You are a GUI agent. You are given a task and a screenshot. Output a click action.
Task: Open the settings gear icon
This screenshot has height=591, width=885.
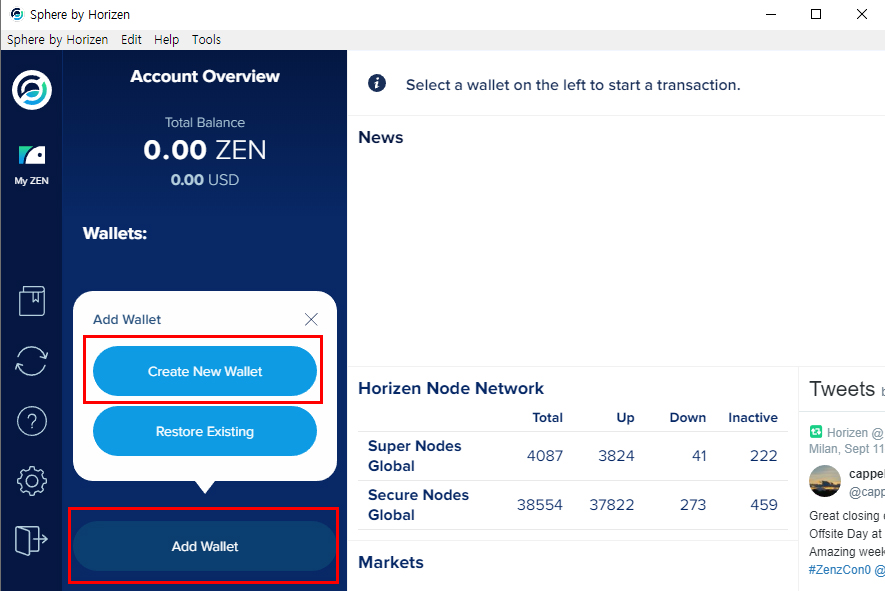coord(32,481)
